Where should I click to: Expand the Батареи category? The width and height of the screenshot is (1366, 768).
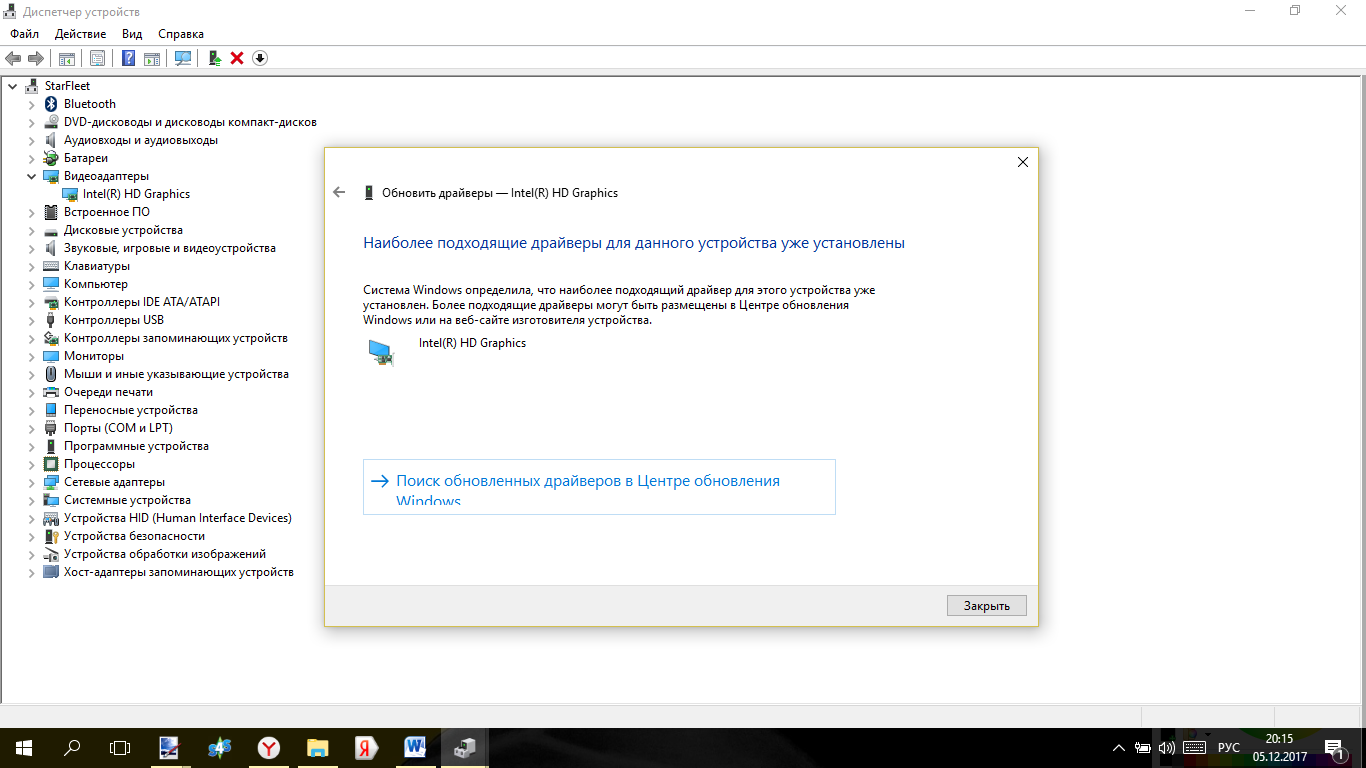point(31,158)
